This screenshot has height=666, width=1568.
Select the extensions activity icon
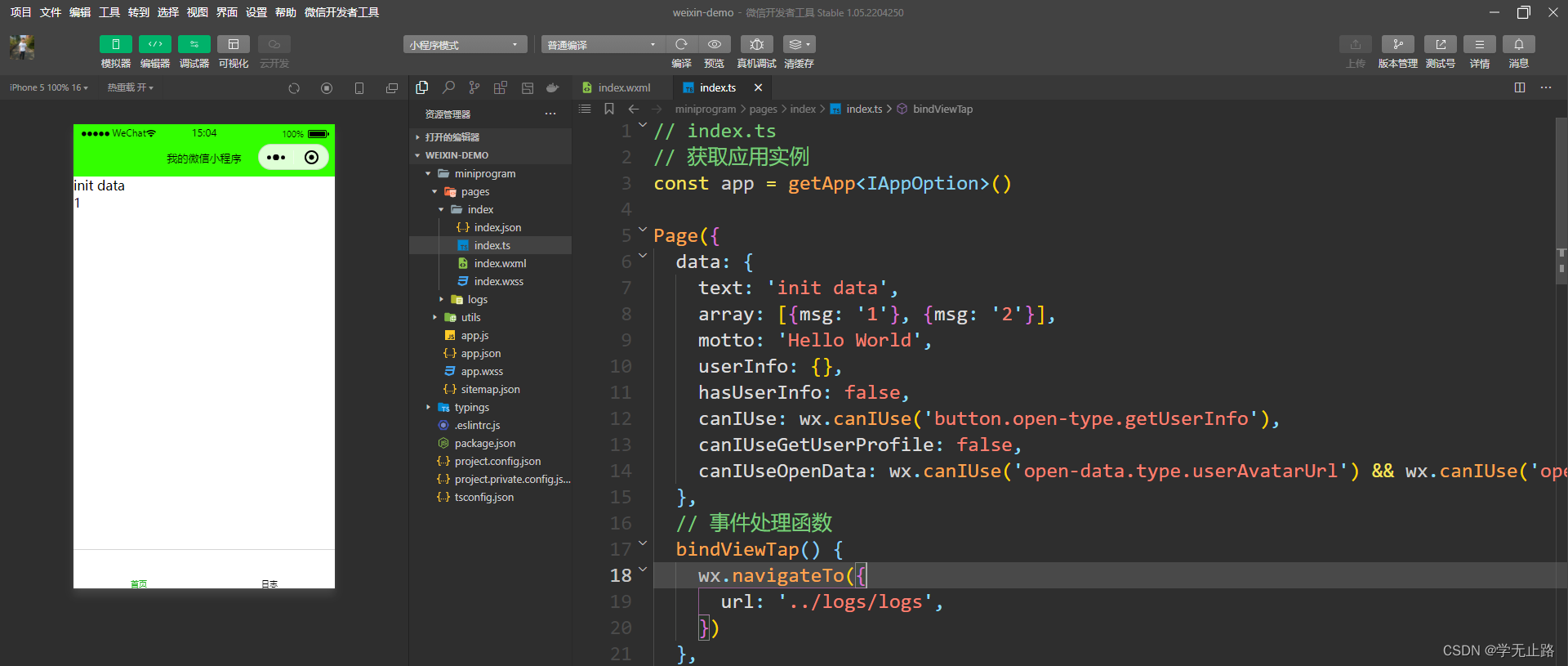tap(501, 87)
